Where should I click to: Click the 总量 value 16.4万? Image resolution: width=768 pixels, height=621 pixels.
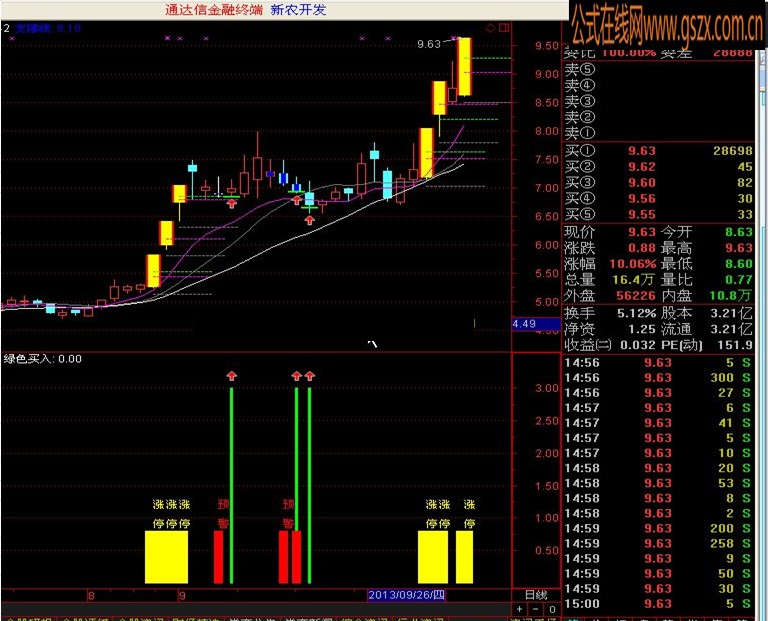(x=633, y=280)
